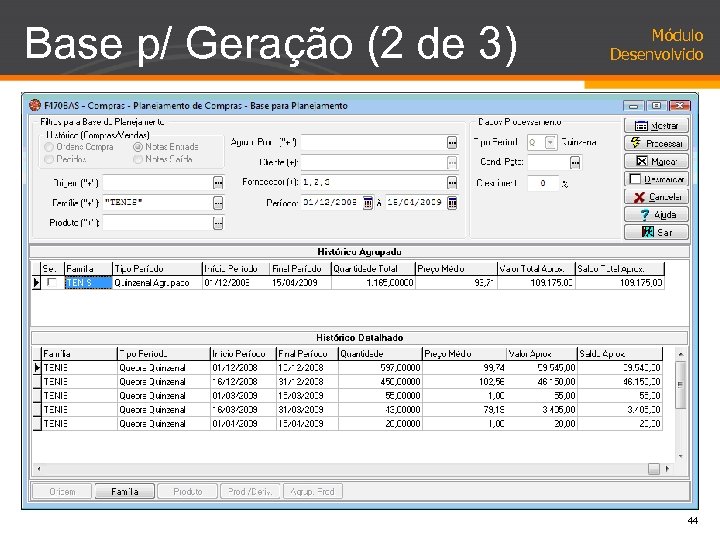
Task: Select detailed row starting 01/03/2009
Action: 348,396
